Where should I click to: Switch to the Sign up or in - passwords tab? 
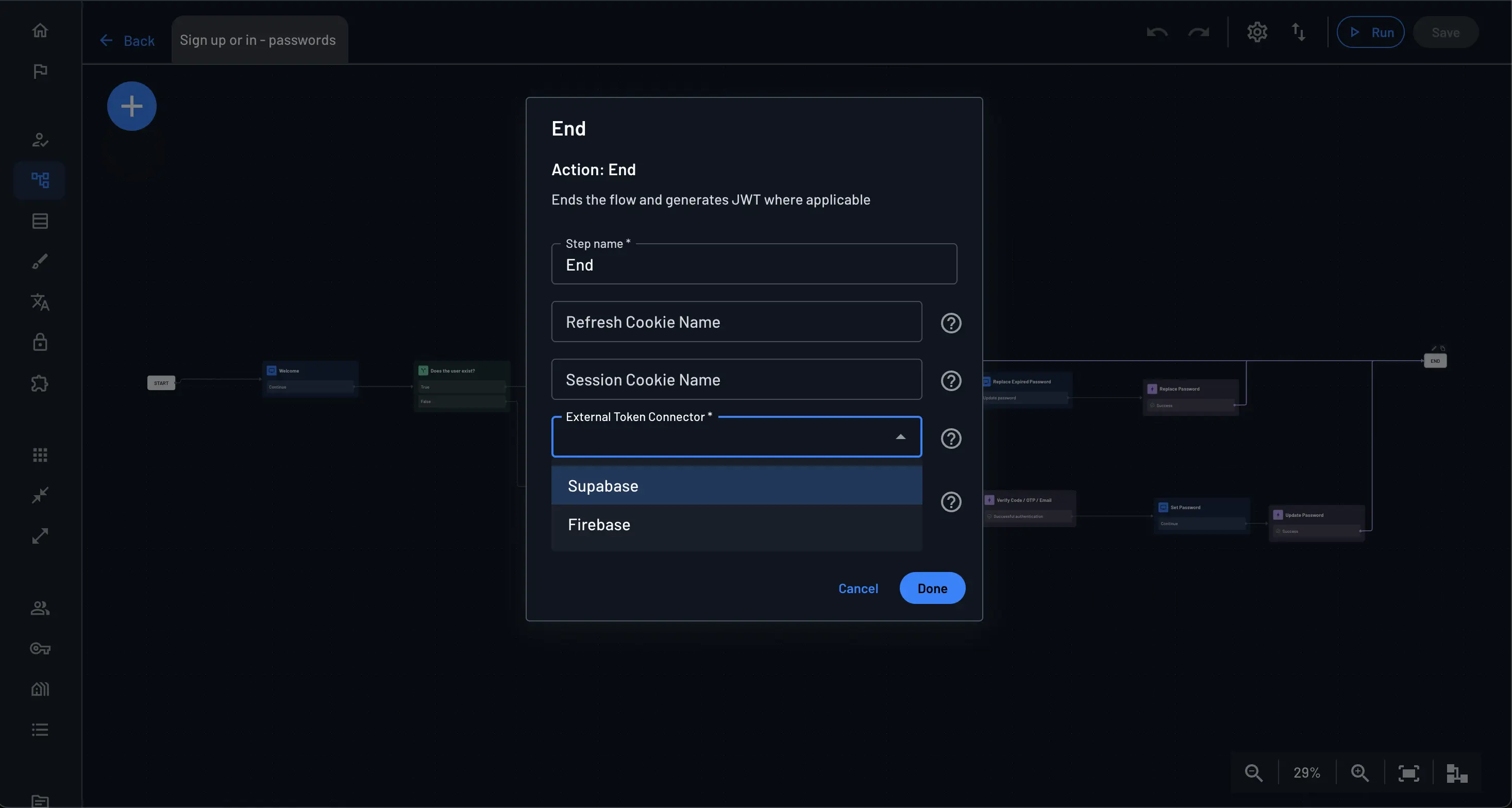pyautogui.click(x=258, y=39)
